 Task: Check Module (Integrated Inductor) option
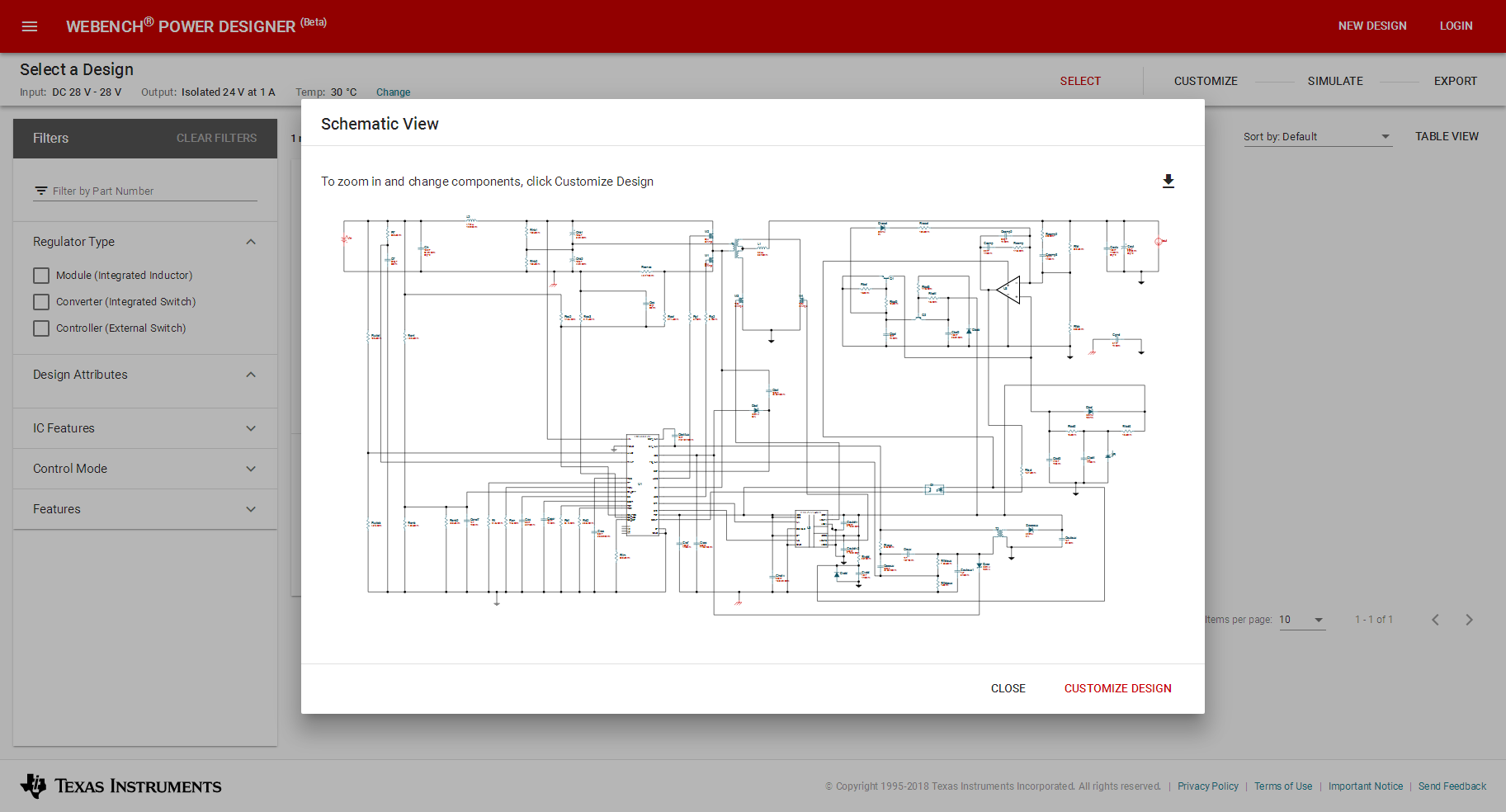(41, 276)
